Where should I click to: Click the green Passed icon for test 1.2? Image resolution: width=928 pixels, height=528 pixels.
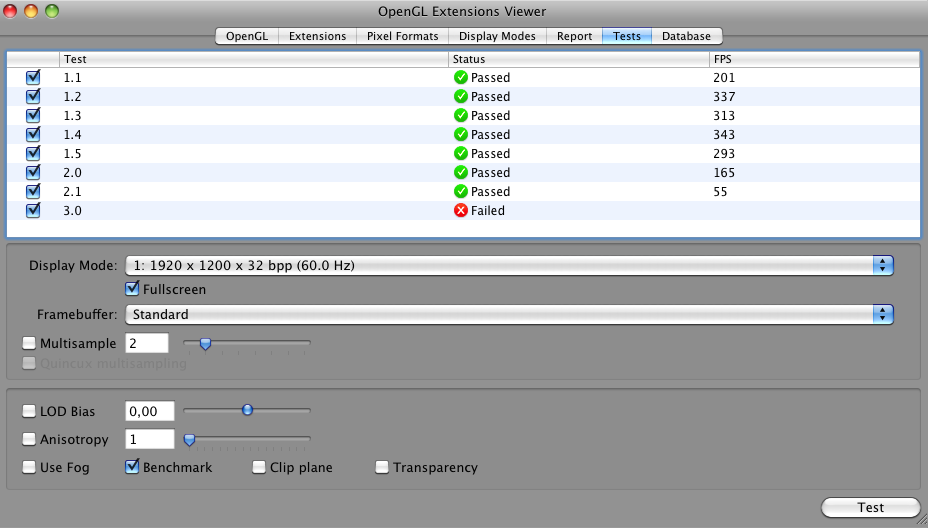(460, 96)
